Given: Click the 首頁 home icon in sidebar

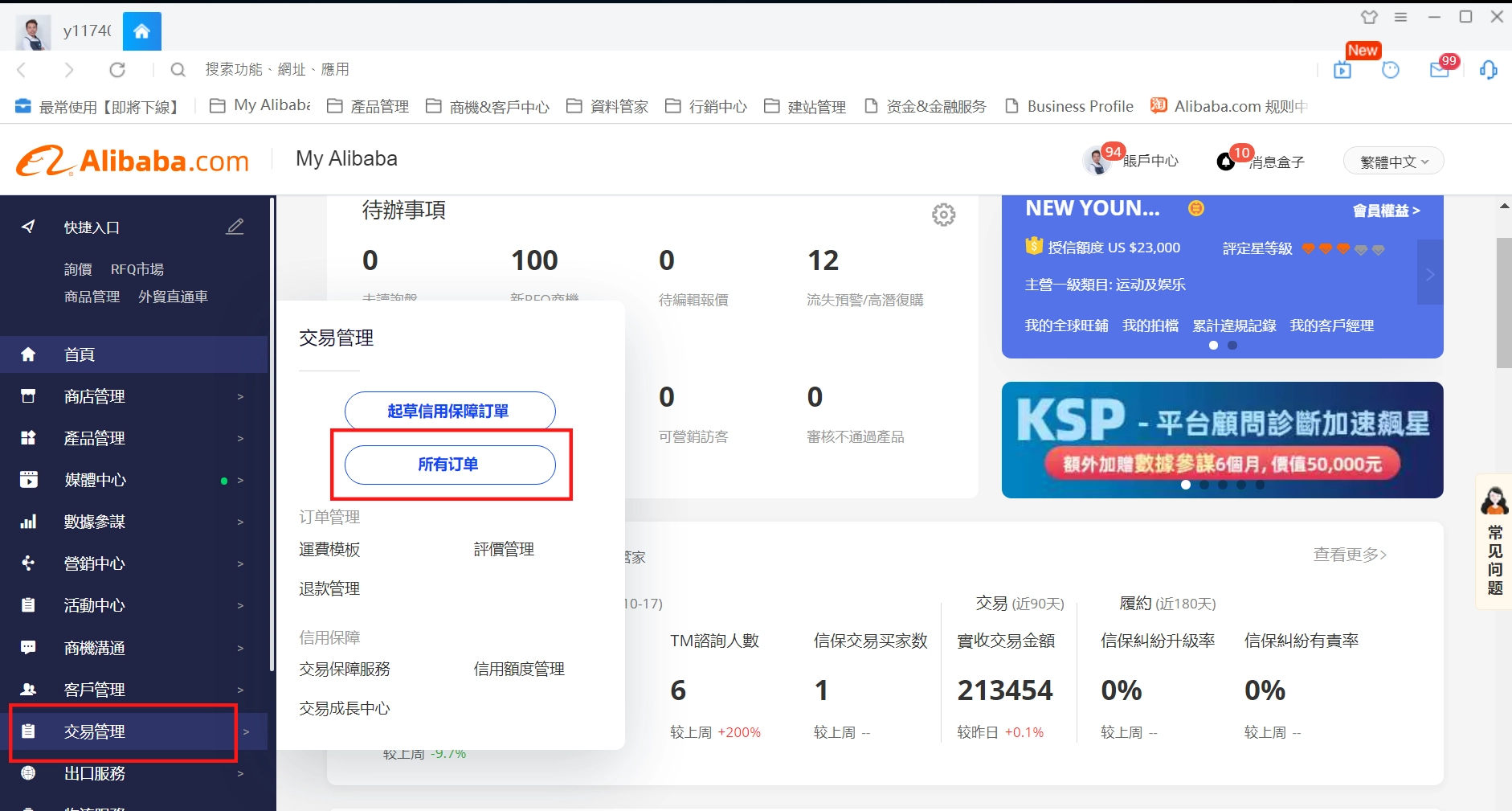Looking at the screenshot, I should [x=28, y=354].
